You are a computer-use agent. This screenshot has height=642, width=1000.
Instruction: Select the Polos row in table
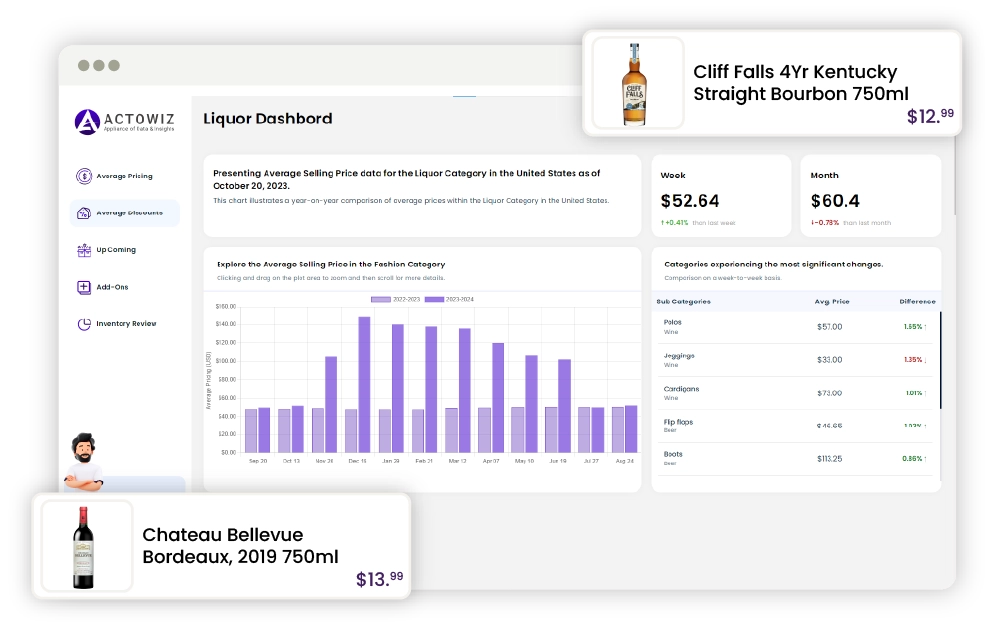[x=795, y=326]
